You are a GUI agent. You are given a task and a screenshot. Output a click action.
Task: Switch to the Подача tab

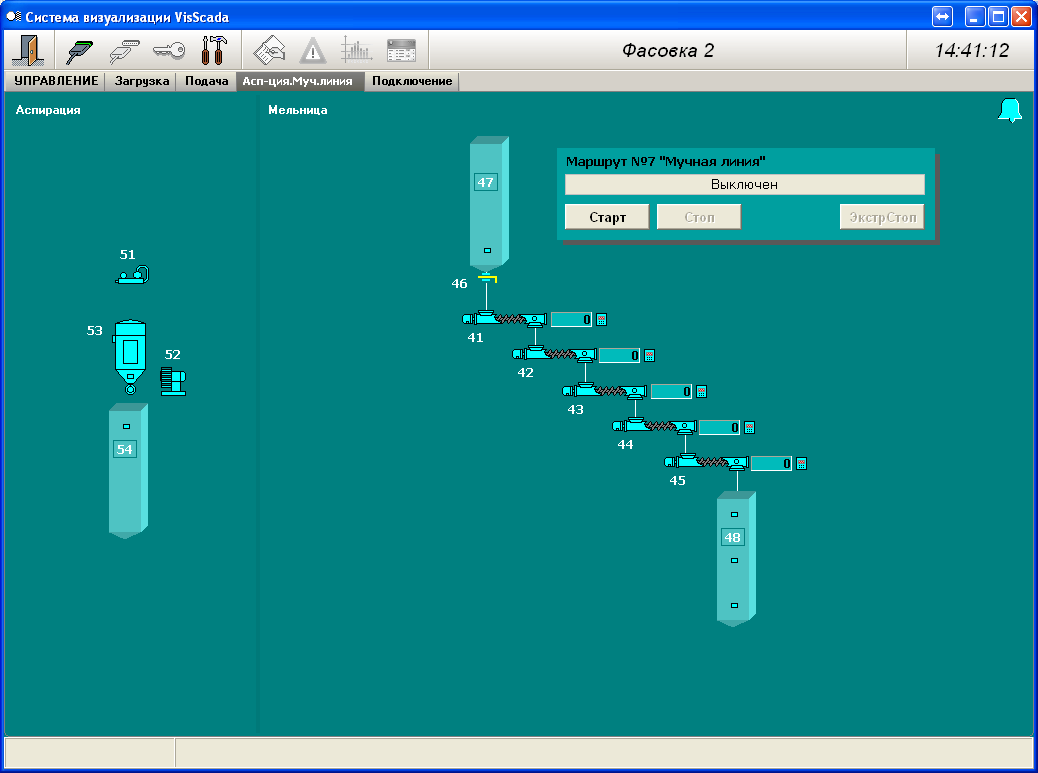[207, 81]
